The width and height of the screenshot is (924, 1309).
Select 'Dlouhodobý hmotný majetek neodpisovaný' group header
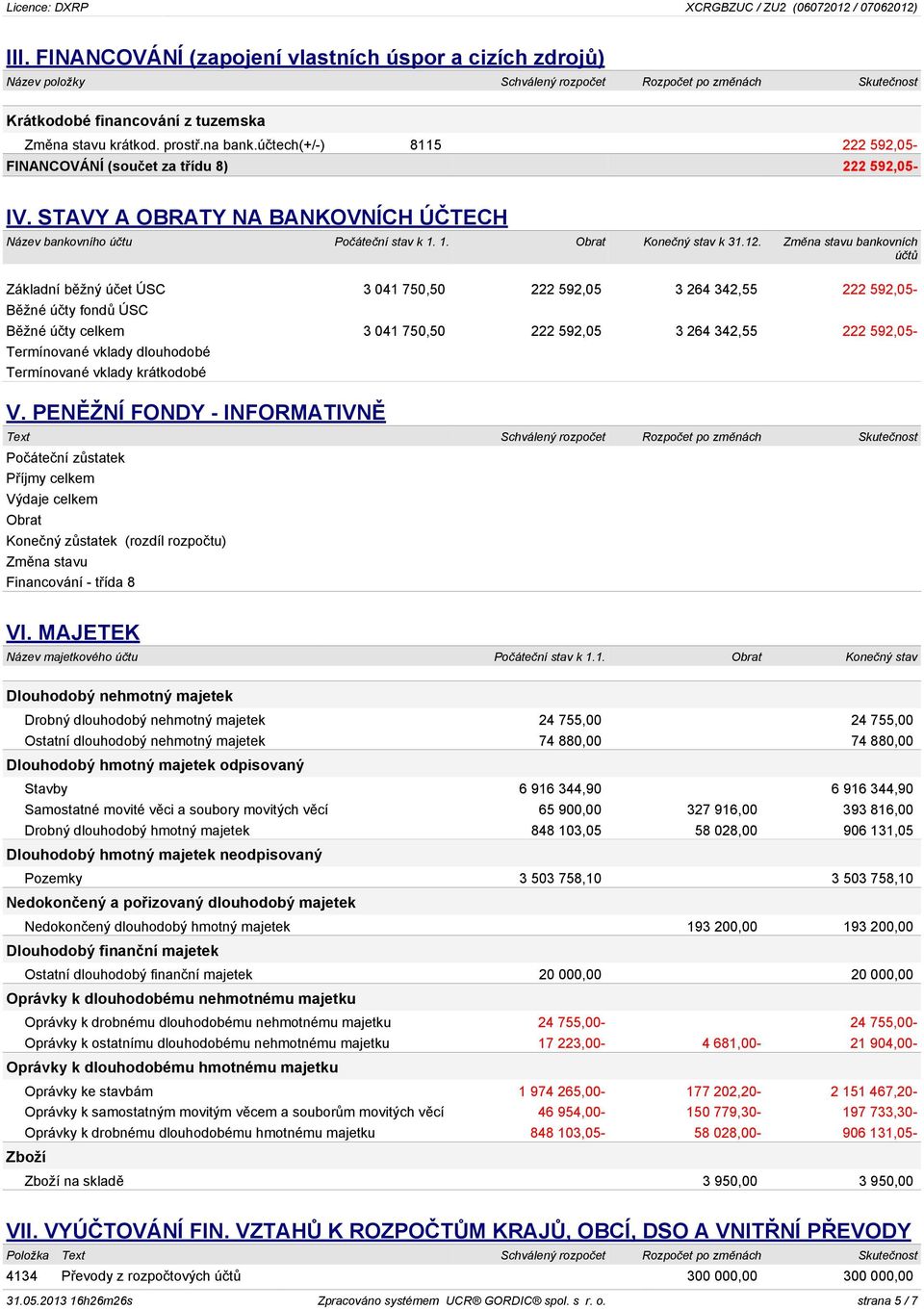(165, 855)
